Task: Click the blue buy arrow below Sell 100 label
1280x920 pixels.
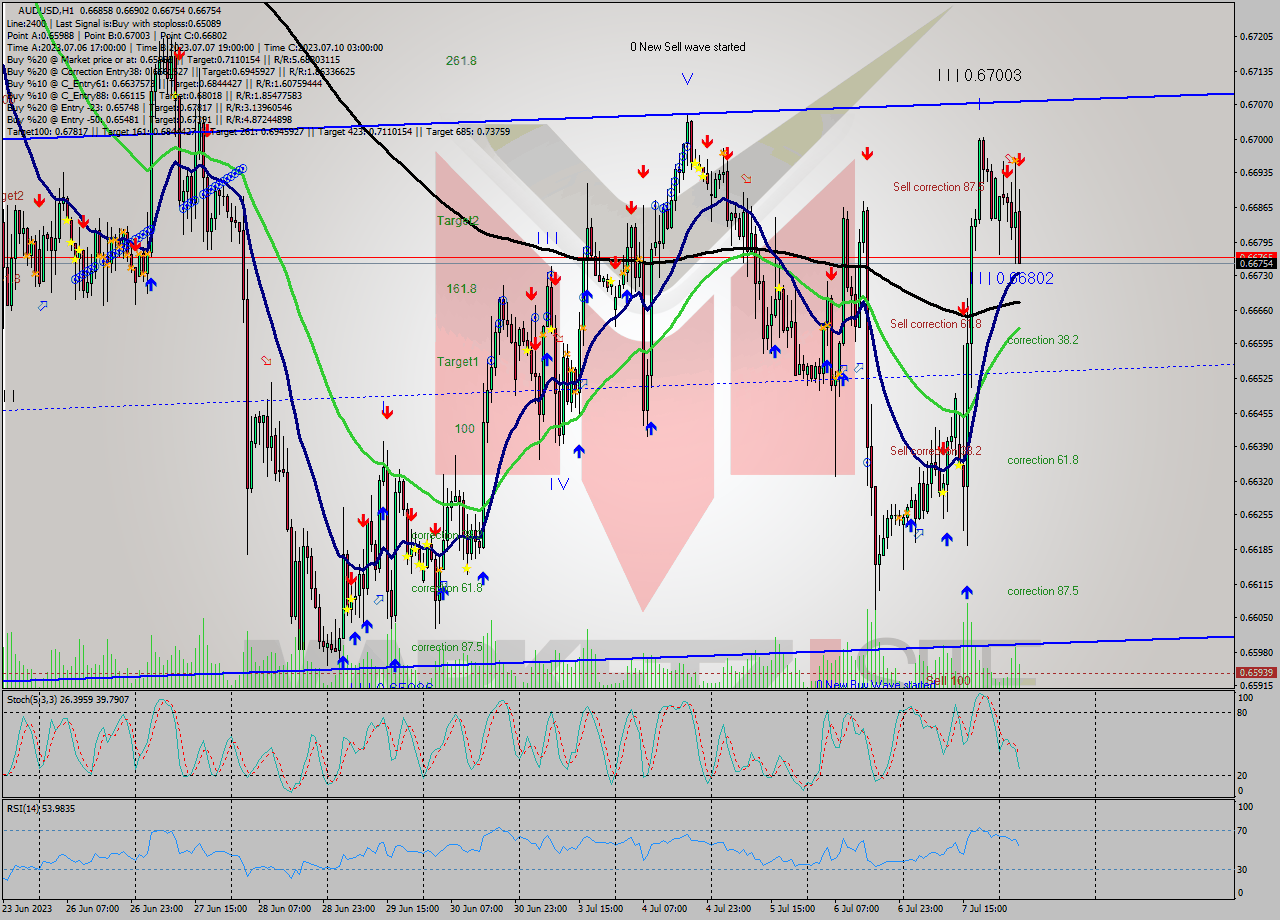Action: tap(966, 592)
